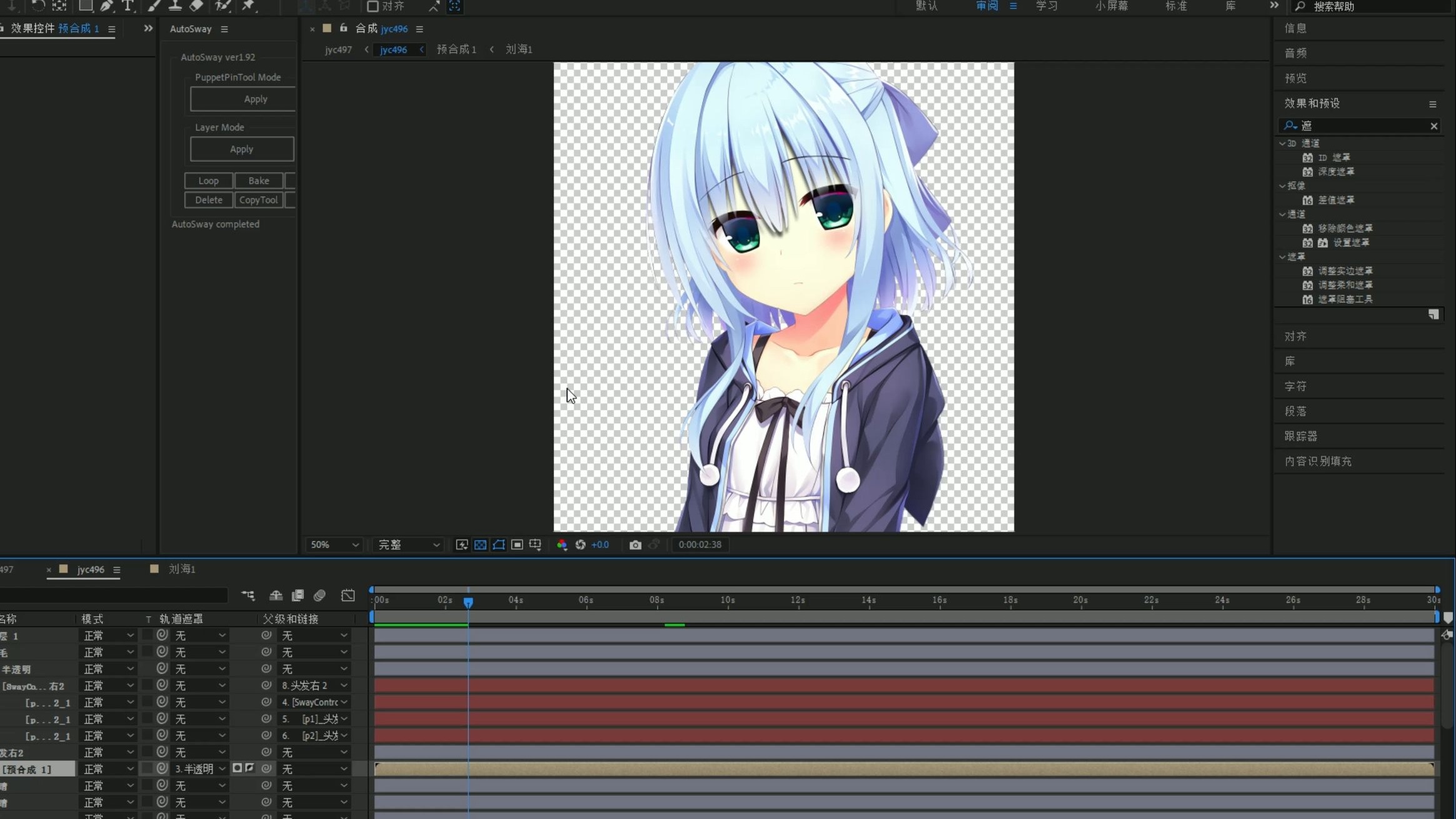Enable frame blending icon in timeline
The image size is (1456, 819).
click(298, 595)
